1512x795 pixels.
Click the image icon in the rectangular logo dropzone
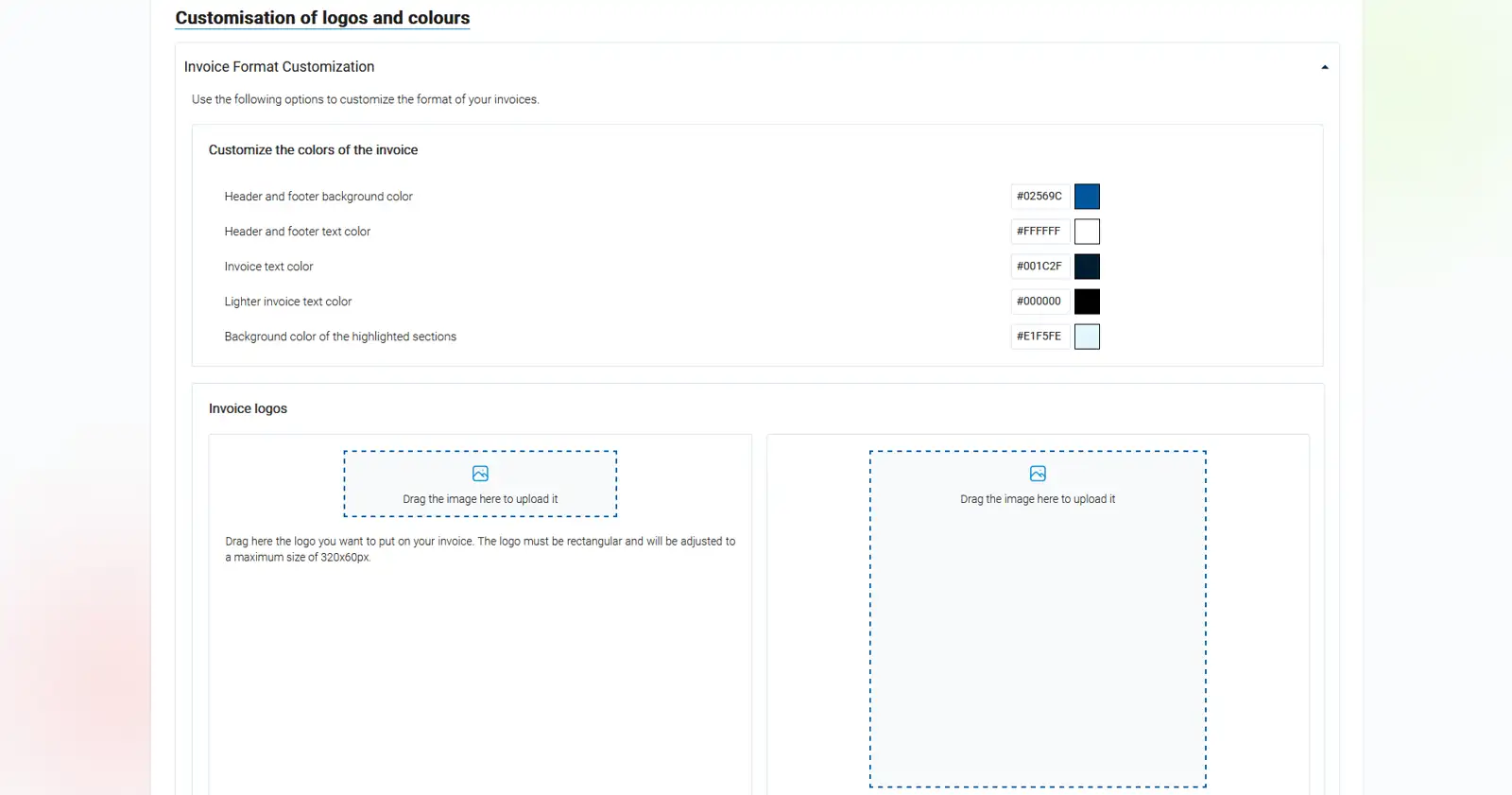pyautogui.click(x=480, y=474)
